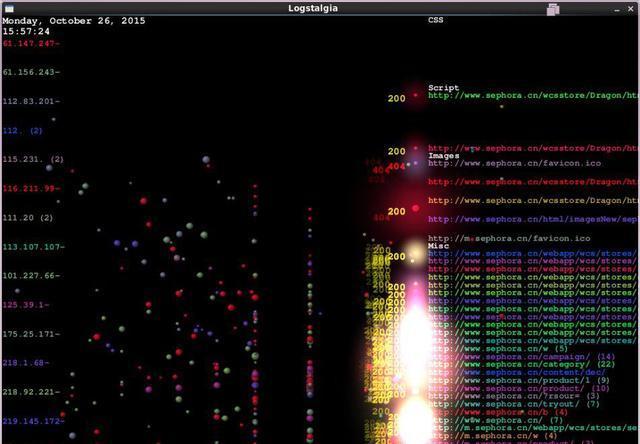Select the IP entry 218.1.68-
640x444 pixels.
(26, 363)
